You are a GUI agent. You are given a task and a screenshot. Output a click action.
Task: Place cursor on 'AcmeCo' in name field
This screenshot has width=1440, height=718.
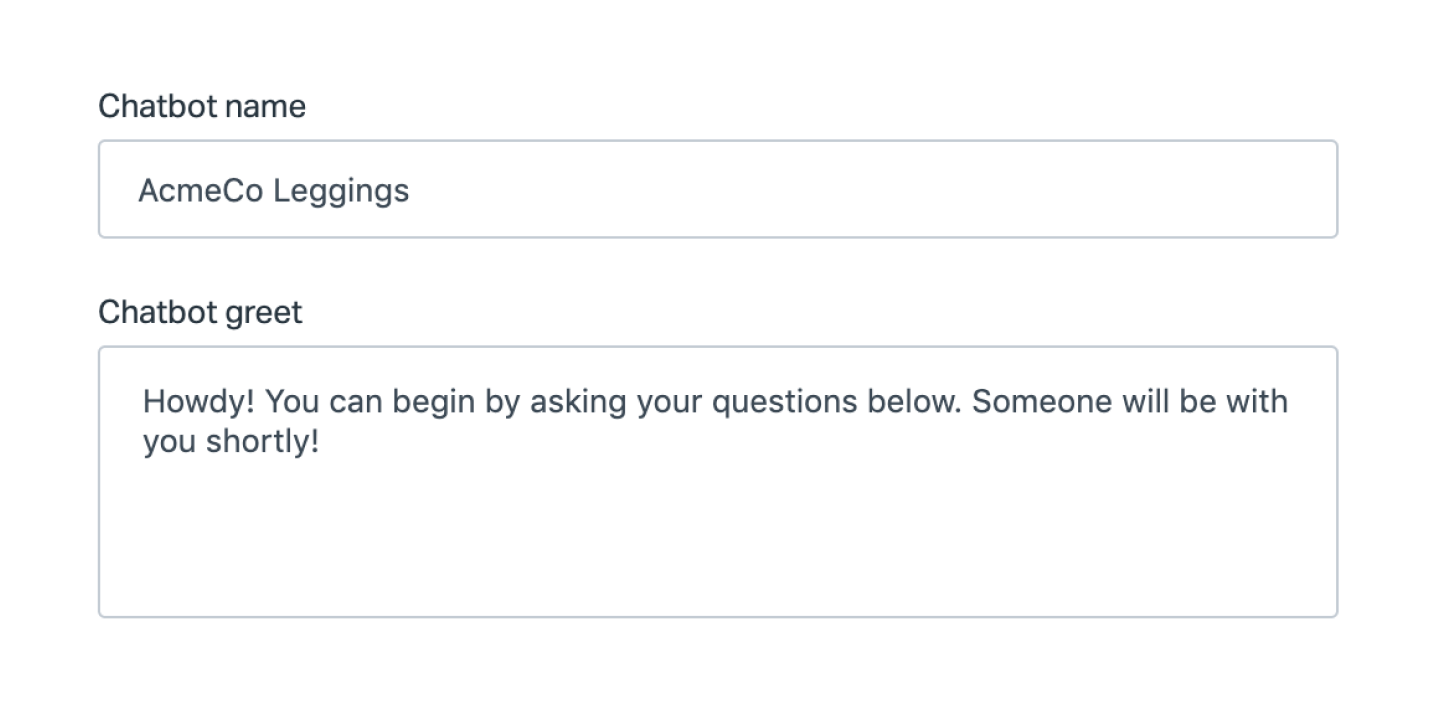pyautogui.click(x=201, y=190)
